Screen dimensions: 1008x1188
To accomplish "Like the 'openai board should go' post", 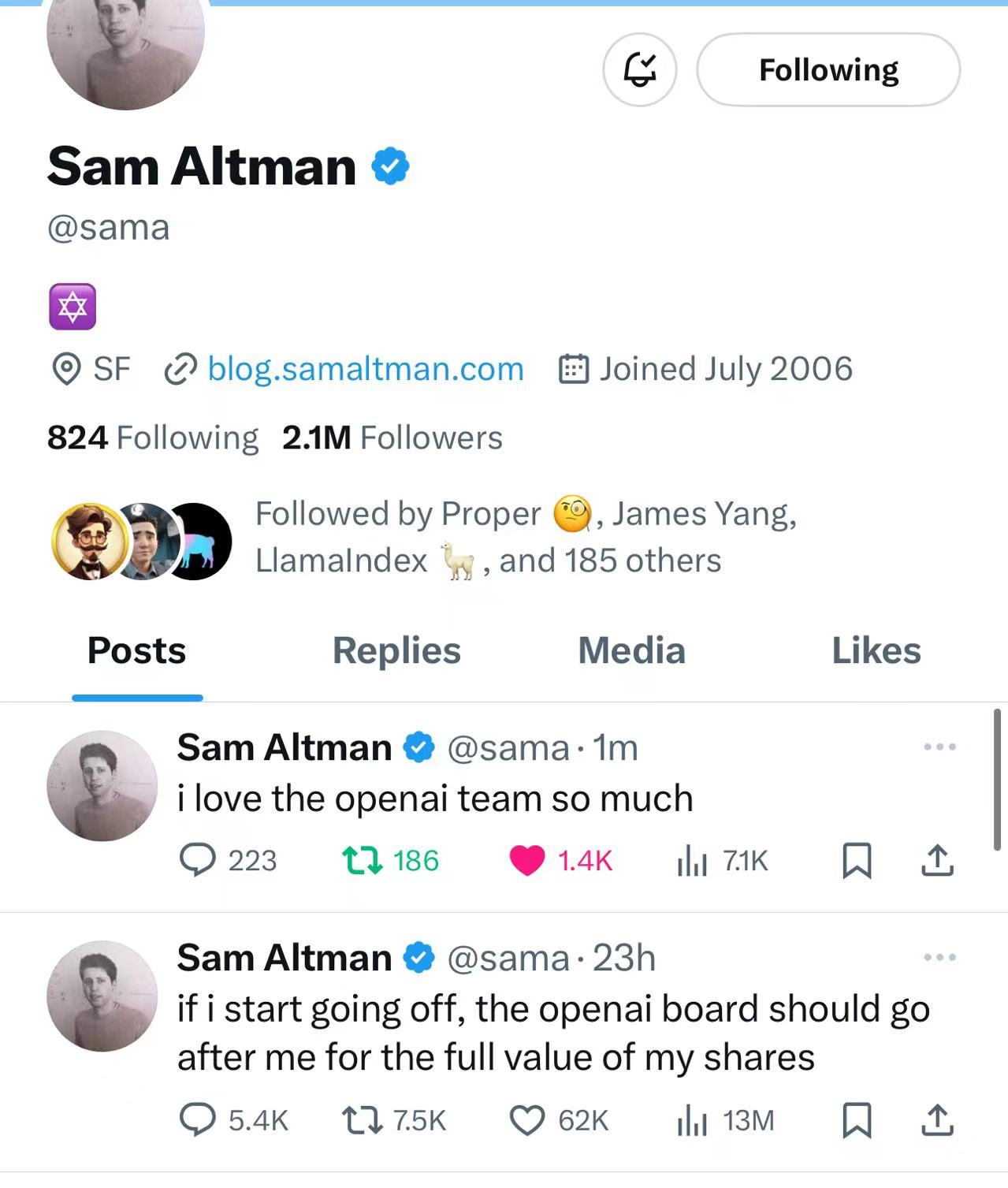I will [x=527, y=1119].
